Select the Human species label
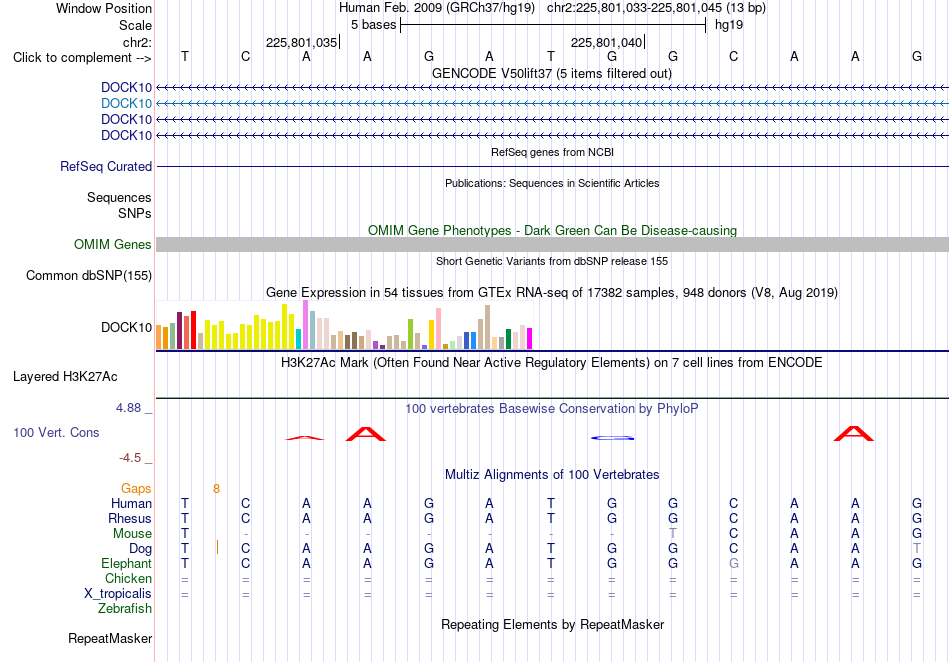The image size is (950, 662). (131, 503)
